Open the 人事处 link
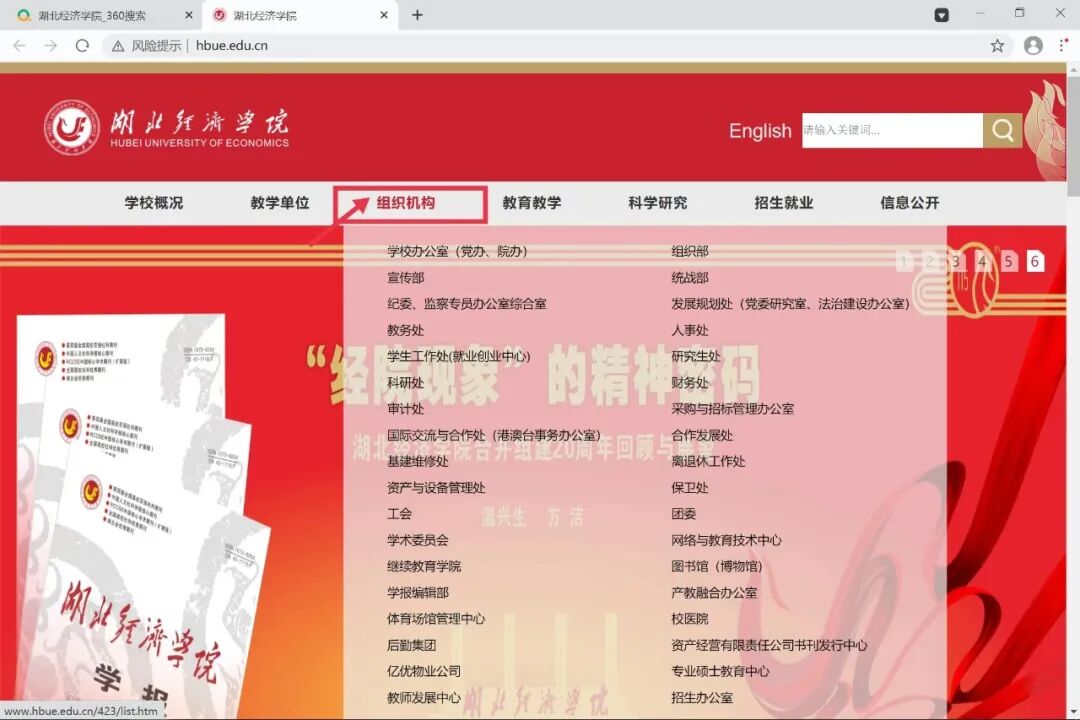The height and width of the screenshot is (720, 1080). tap(690, 330)
